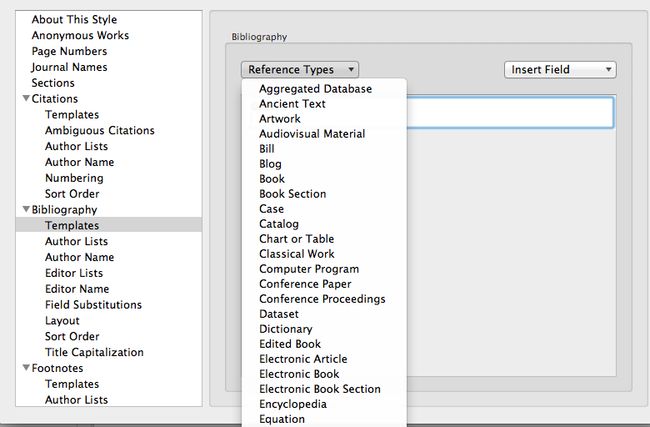Image resolution: width=650 pixels, height=427 pixels.
Task: Select Journal Names in sidebar
Action: point(69,67)
